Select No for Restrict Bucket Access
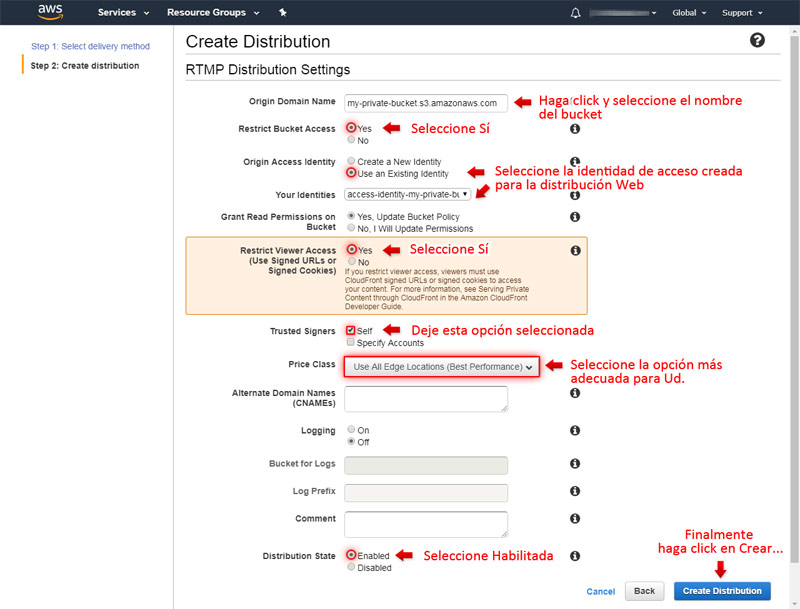Screen dimensions: 800x609 [x=351, y=140]
